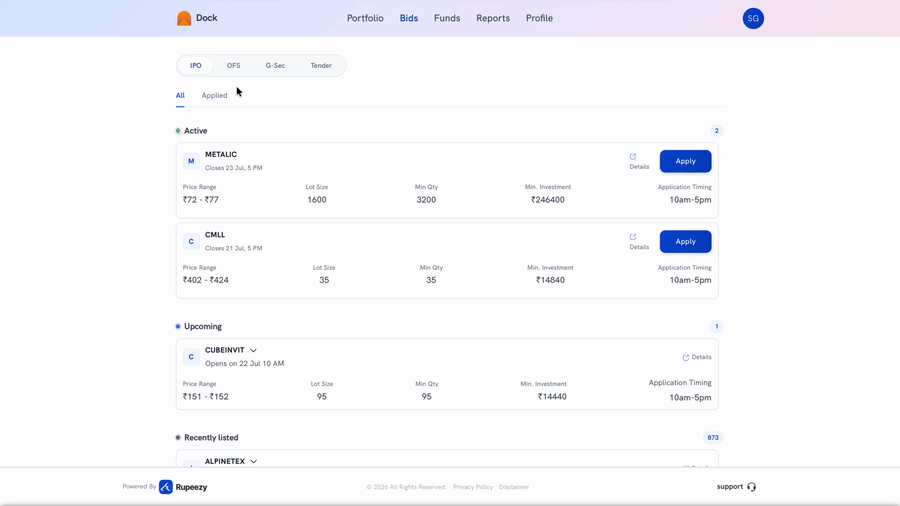Open Details link icon for METALIC
900x506 pixels.
[x=633, y=157]
